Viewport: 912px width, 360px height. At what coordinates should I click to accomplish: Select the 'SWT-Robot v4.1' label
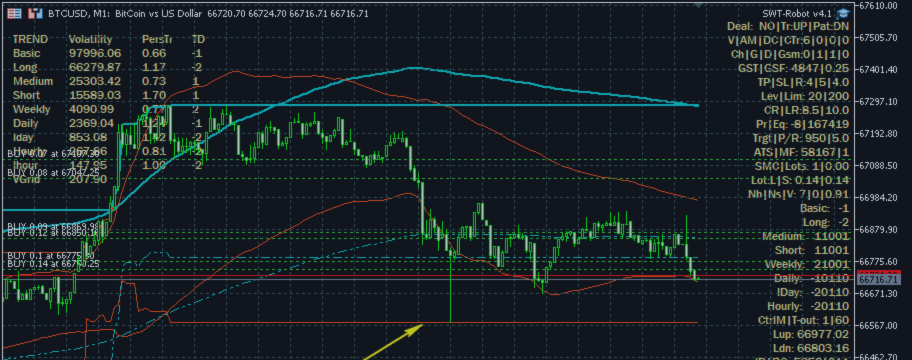coord(797,13)
